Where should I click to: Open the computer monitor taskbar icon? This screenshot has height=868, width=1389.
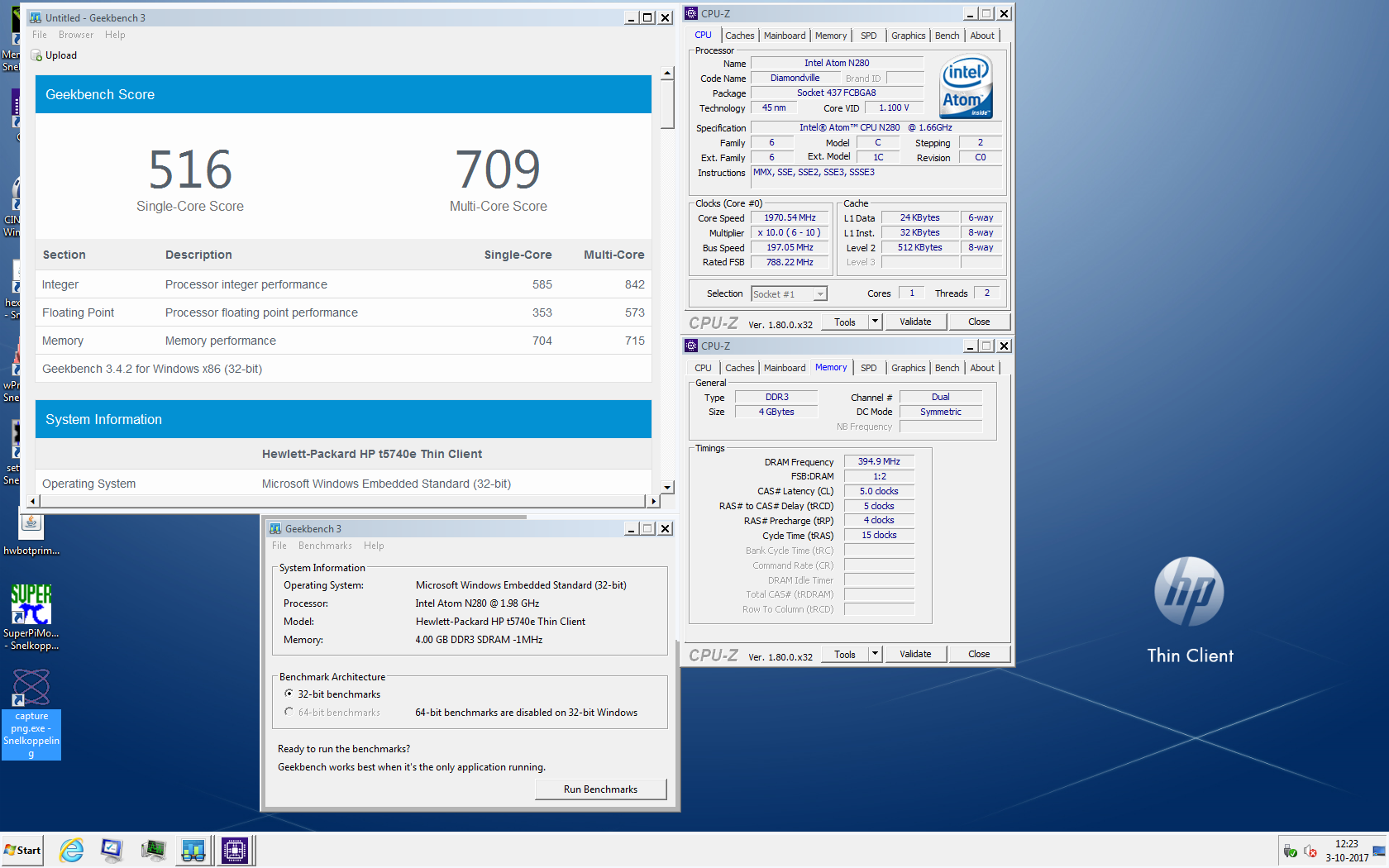[x=112, y=850]
